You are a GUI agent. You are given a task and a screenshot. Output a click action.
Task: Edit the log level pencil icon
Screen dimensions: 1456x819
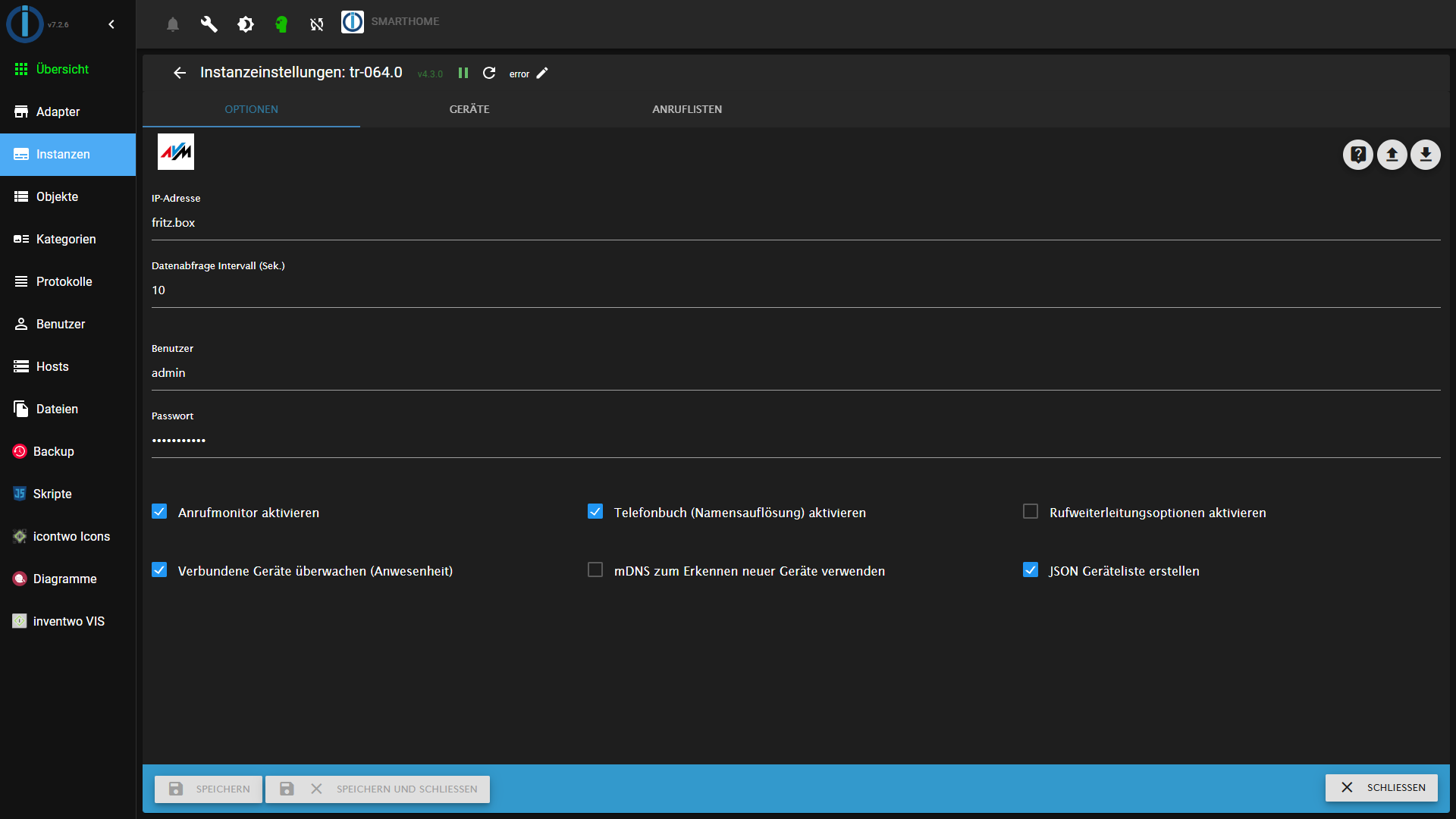pyautogui.click(x=542, y=73)
